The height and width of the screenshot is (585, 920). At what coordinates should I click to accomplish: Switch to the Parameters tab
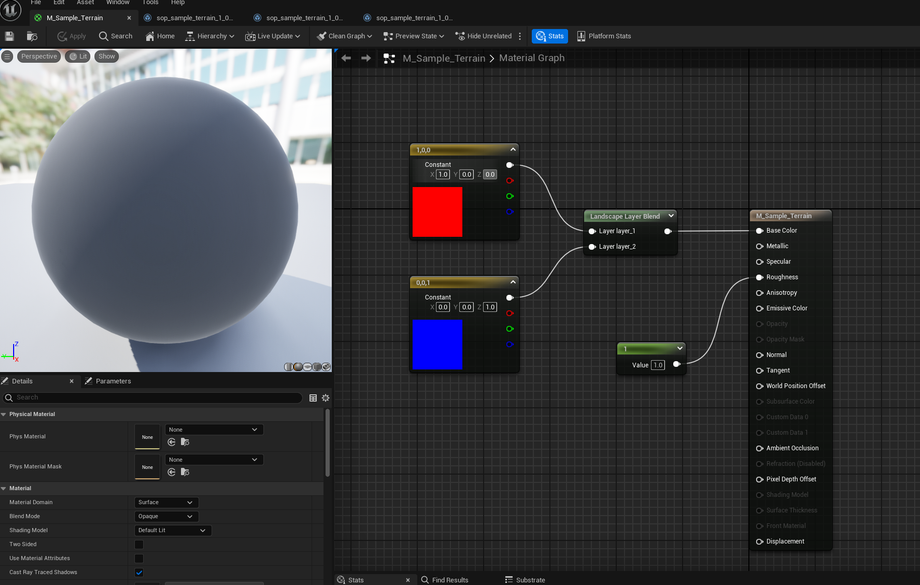(108, 381)
